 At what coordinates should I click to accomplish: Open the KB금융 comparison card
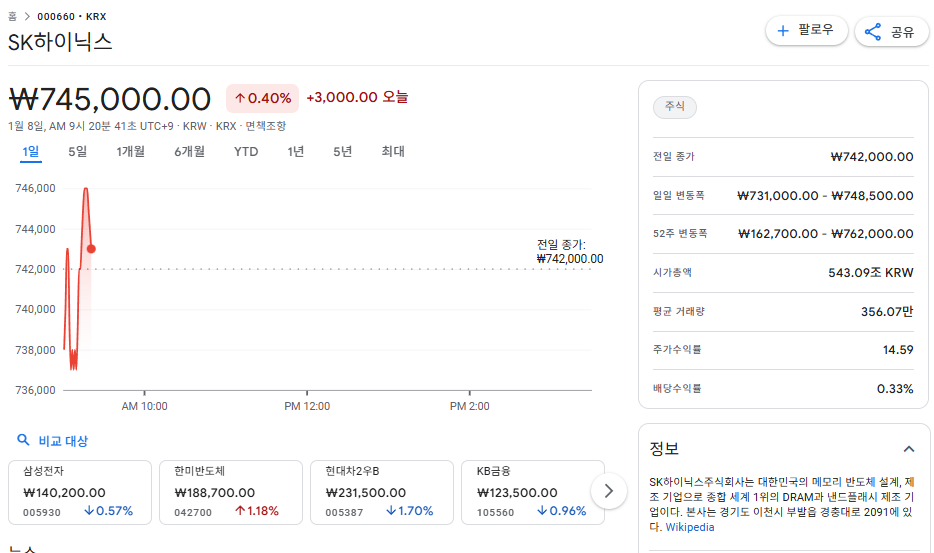pyautogui.click(x=533, y=492)
